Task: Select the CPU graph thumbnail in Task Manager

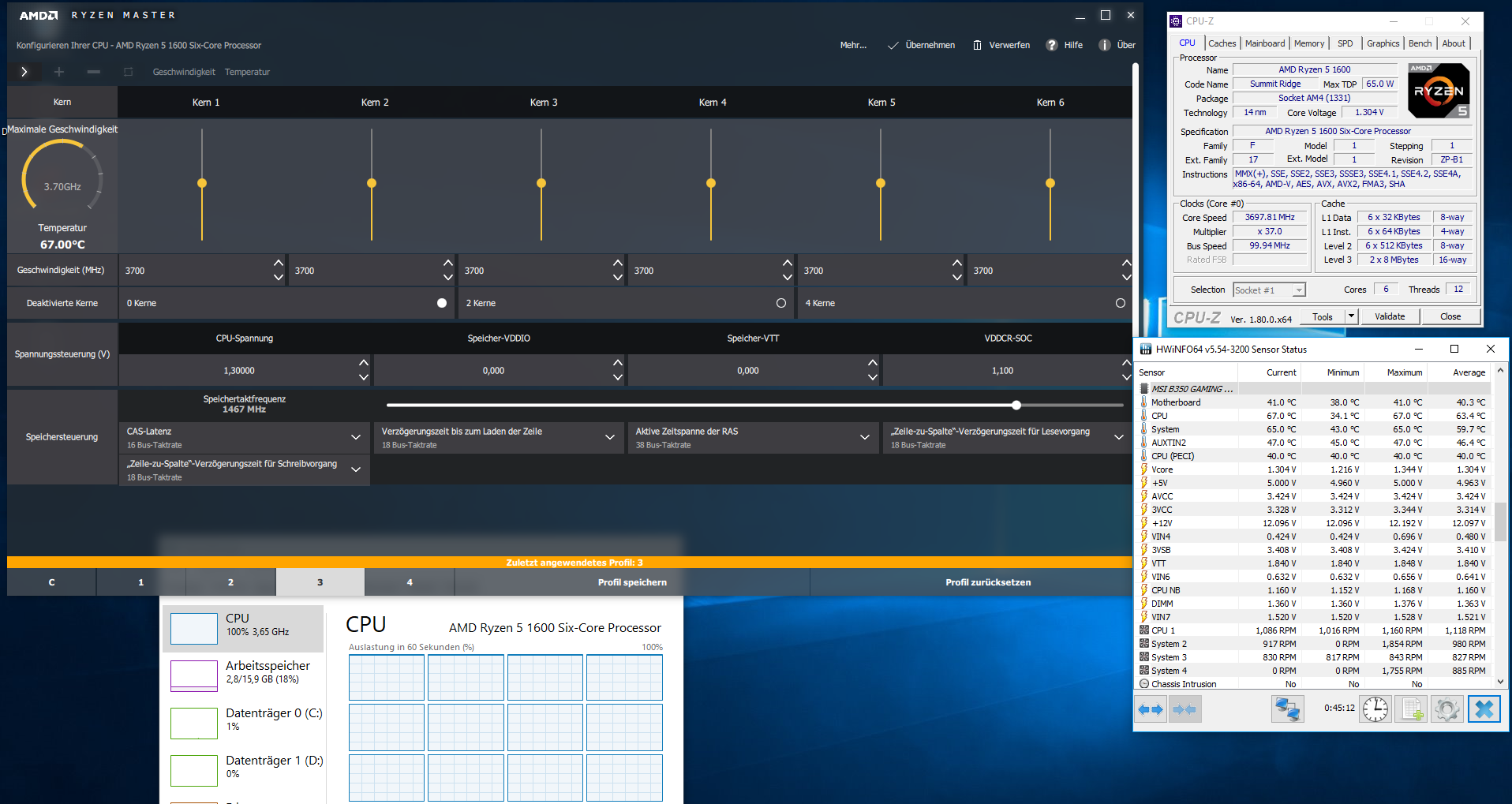Action: pyautogui.click(x=194, y=629)
